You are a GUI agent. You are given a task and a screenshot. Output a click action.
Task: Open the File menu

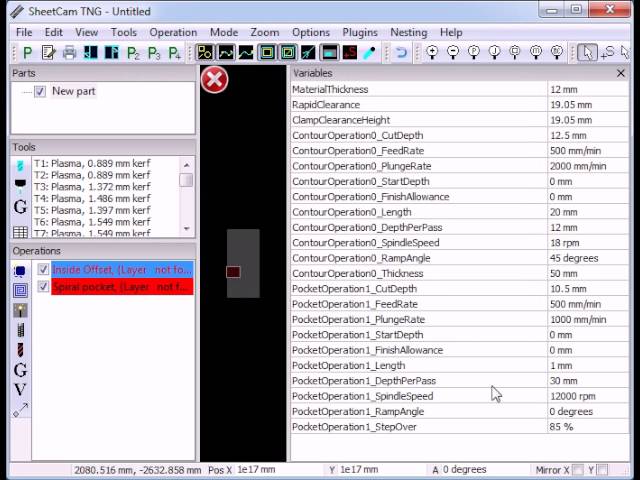[24, 32]
